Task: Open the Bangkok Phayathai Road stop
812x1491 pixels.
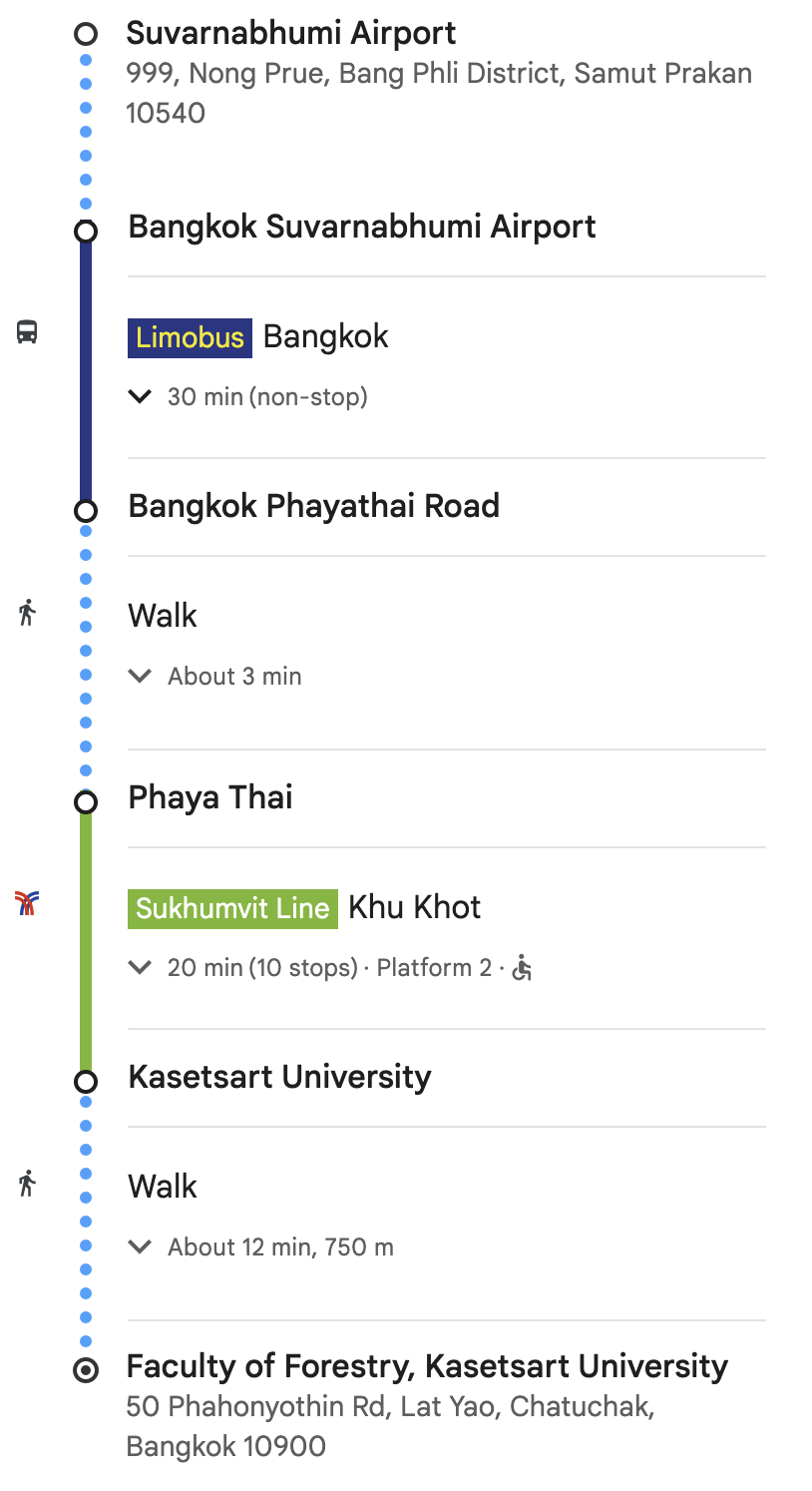Action: [x=314, y=506]
